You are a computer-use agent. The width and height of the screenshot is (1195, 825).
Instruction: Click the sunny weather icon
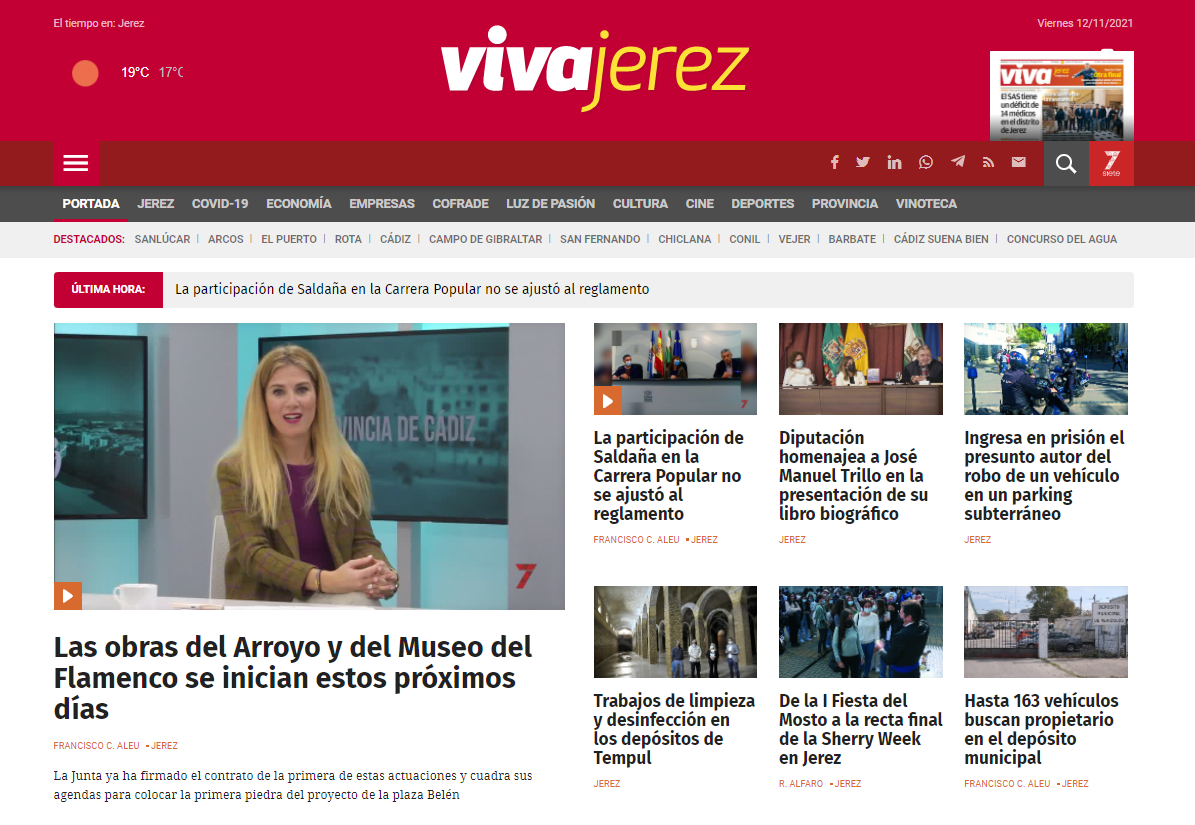[x=85, y=73]
